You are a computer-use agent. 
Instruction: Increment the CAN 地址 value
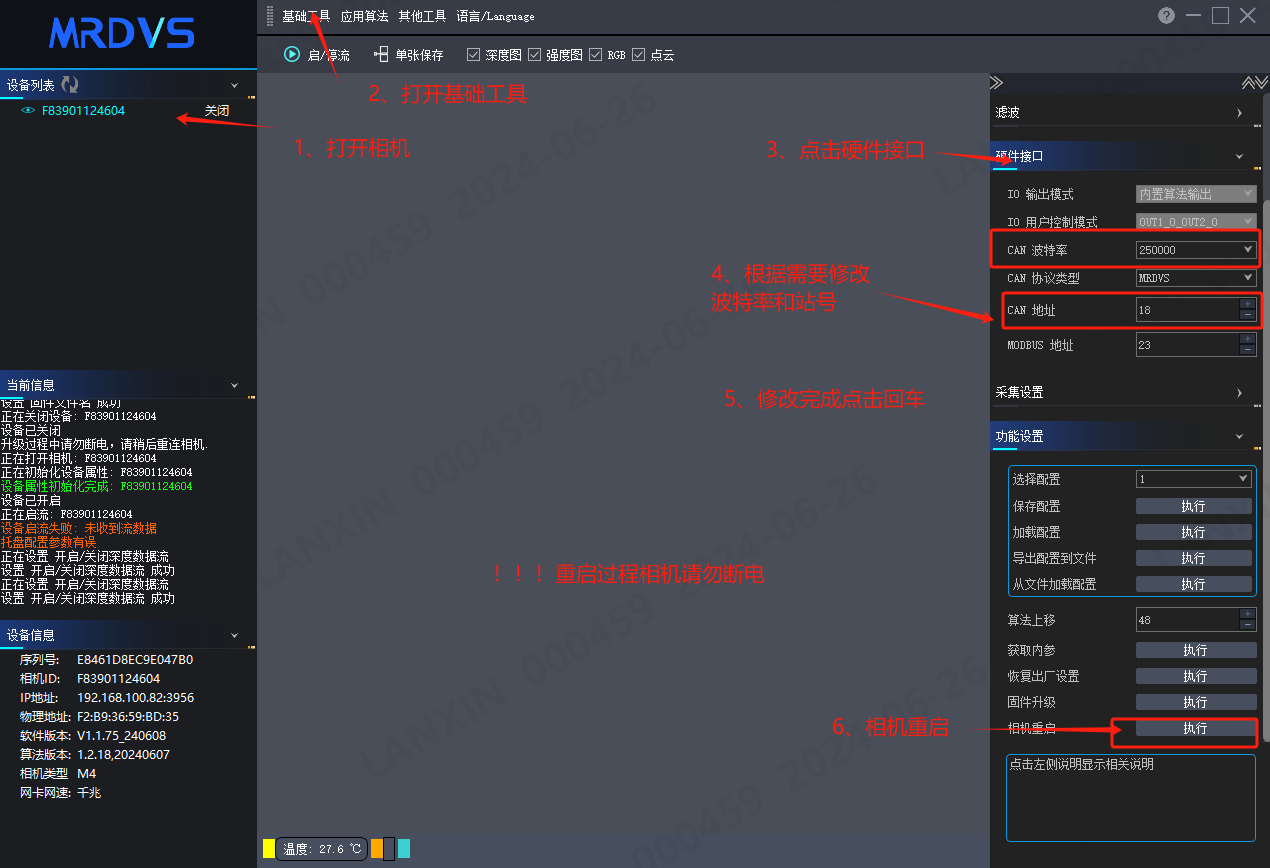point(1247,304)
